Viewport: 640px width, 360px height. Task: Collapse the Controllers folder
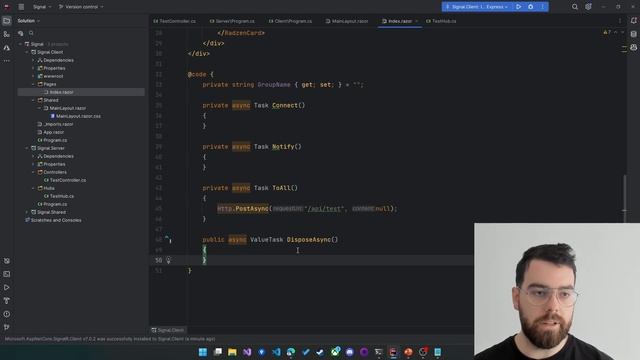[33, 172]
